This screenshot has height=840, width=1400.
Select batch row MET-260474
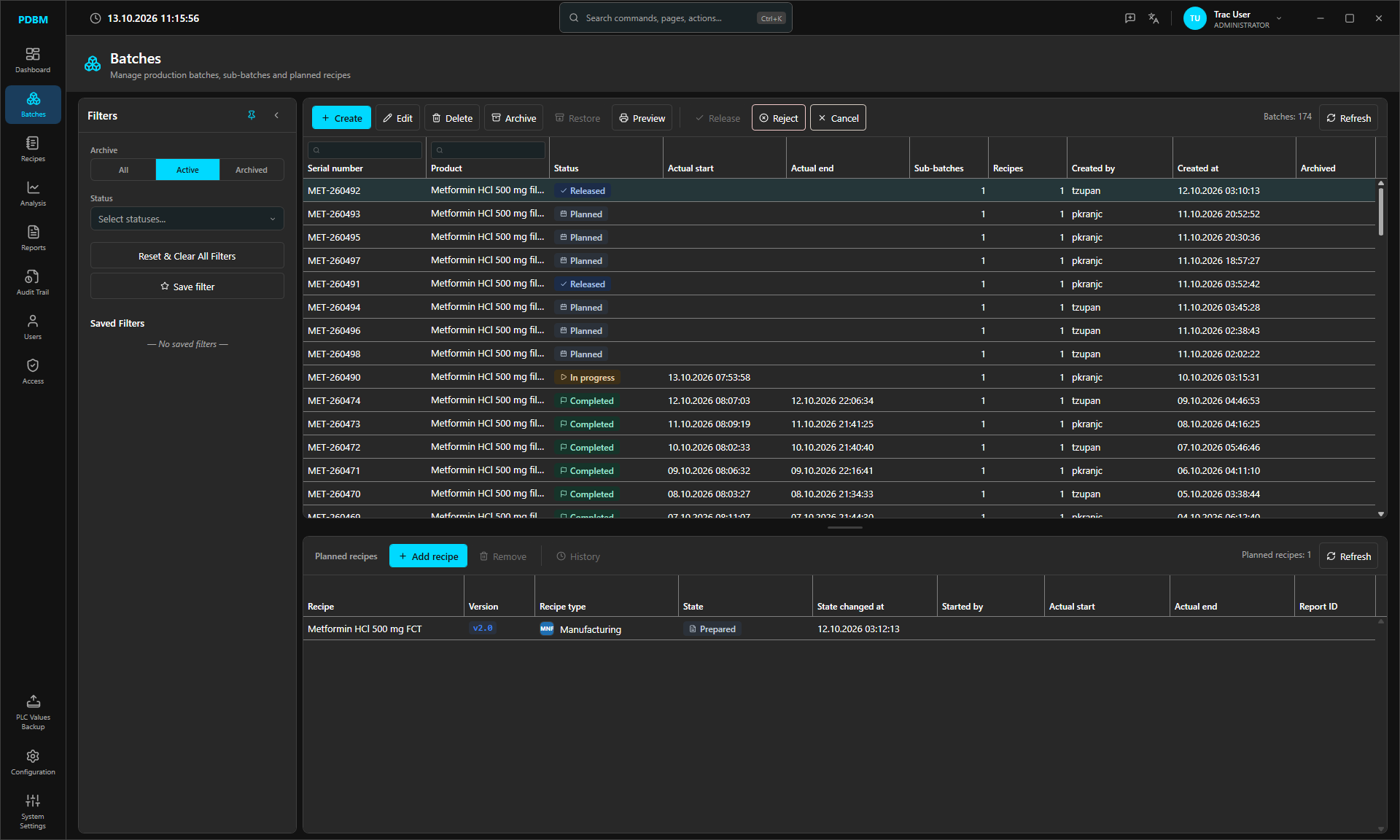point(839,400)
